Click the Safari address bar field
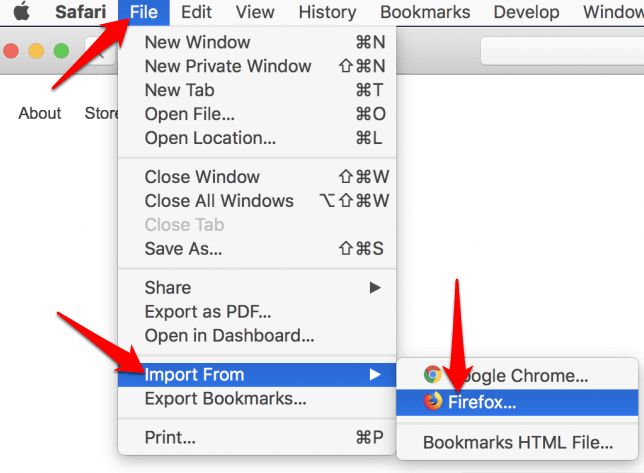The image size is (644, 473). coord(560,50)
